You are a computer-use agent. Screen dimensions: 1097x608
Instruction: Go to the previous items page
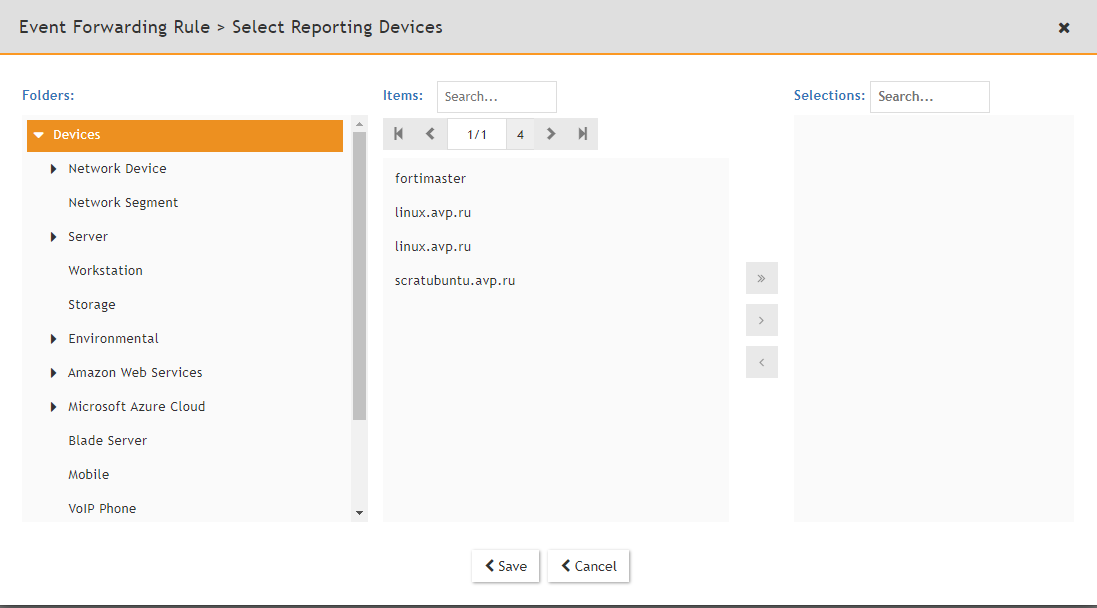pos(430,133)
